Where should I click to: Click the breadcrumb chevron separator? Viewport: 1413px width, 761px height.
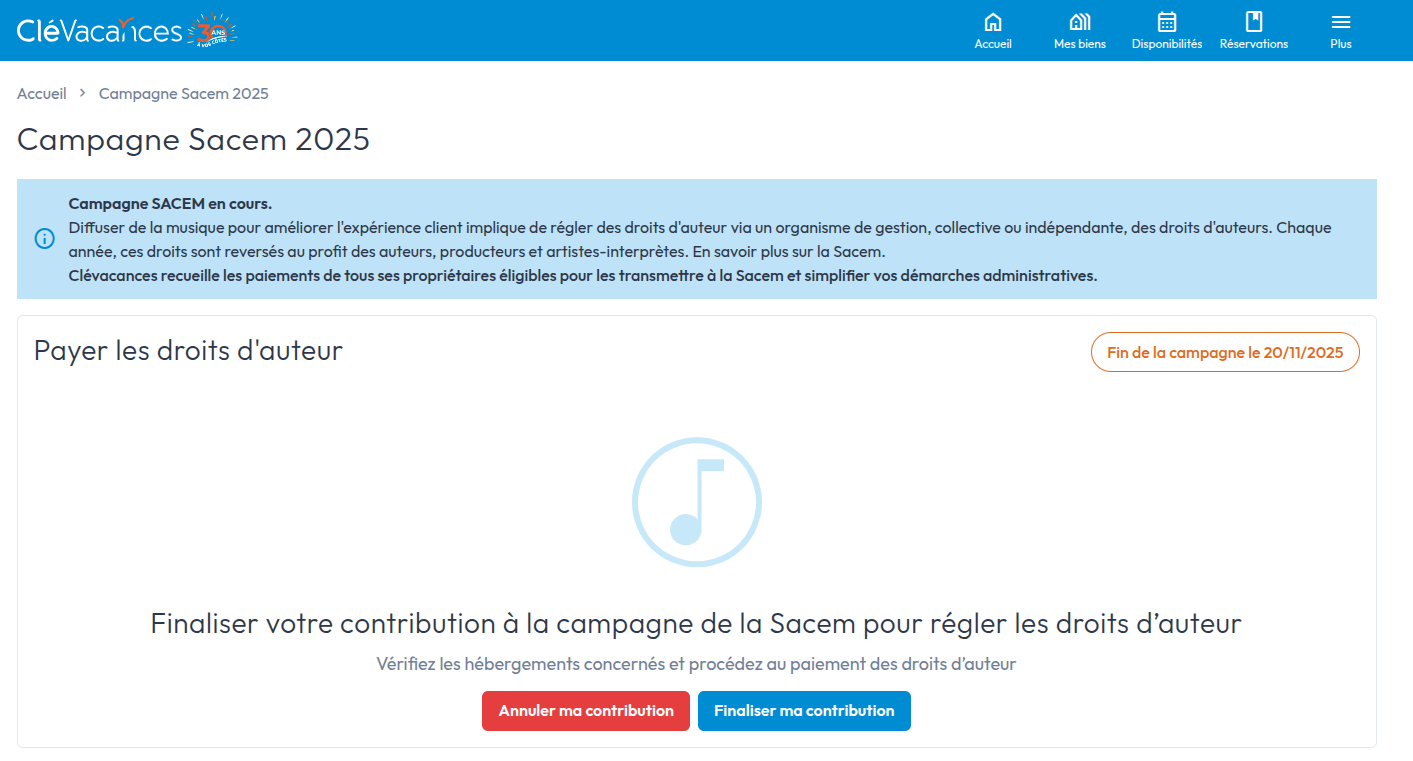click(x=83, y=93)
